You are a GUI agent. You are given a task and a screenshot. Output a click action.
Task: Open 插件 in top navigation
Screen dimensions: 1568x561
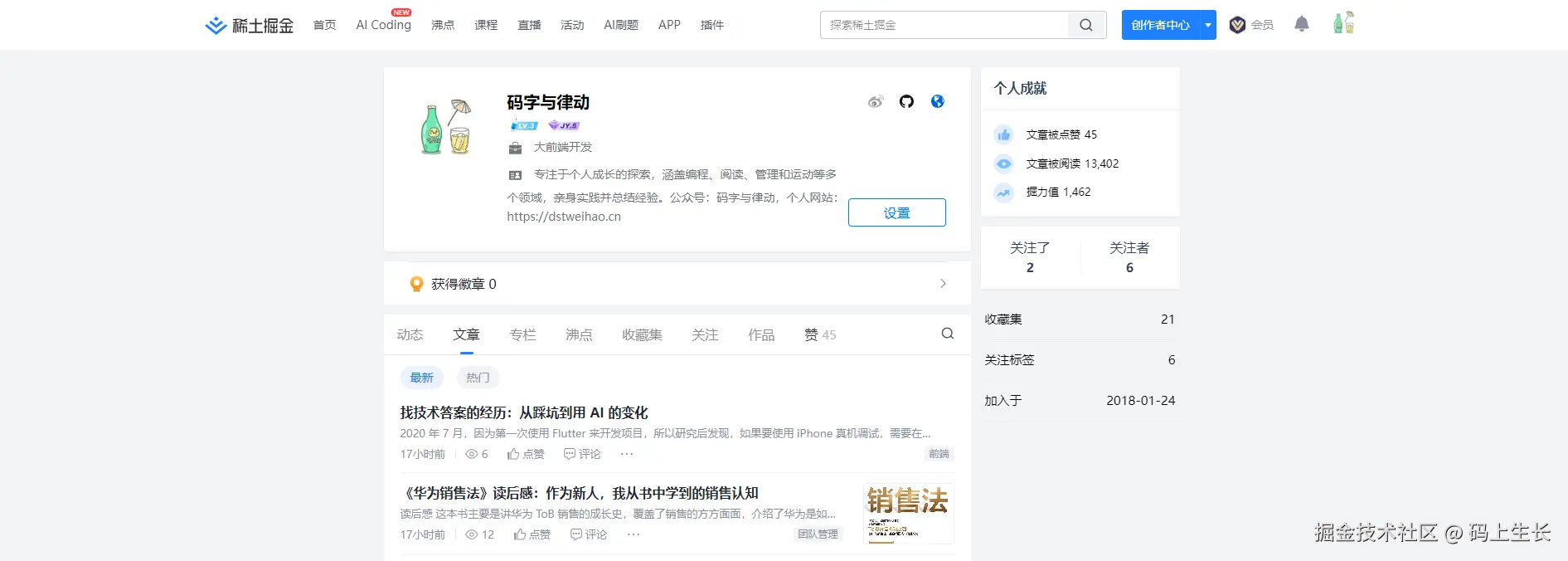712,25
